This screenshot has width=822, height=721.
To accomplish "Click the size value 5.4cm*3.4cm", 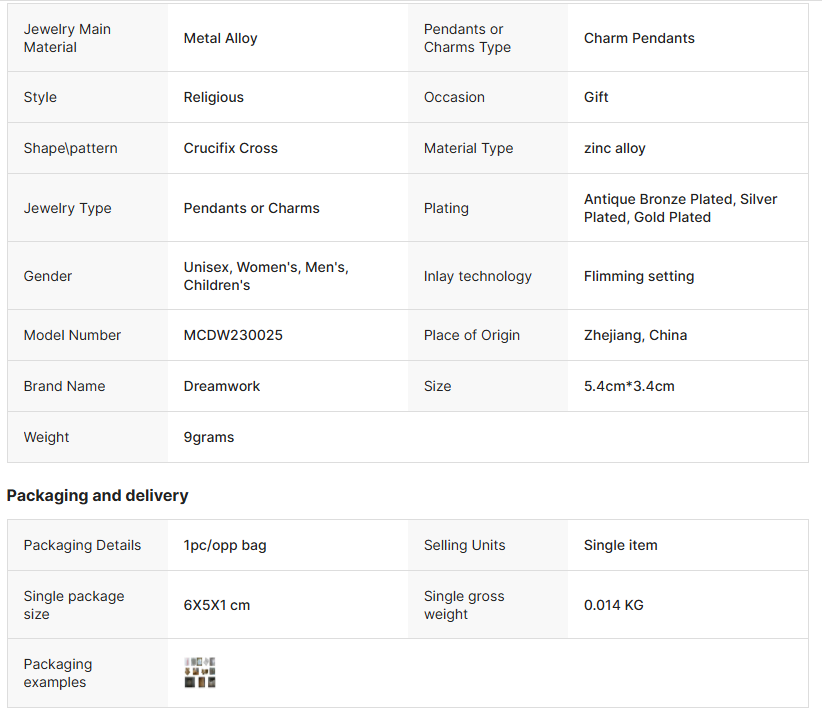I will 629,386.
